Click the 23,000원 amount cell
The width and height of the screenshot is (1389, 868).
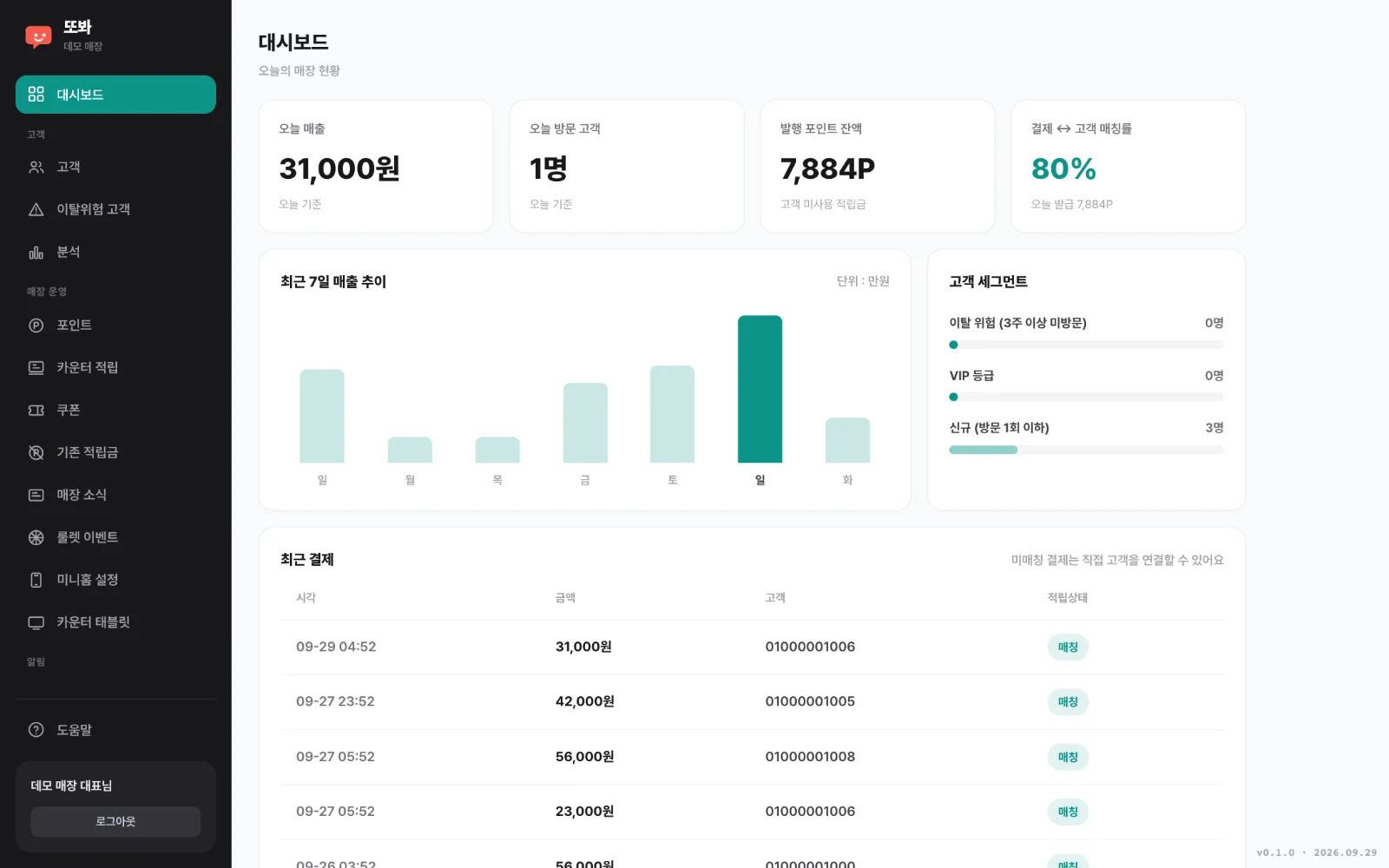tap(584, 812)
